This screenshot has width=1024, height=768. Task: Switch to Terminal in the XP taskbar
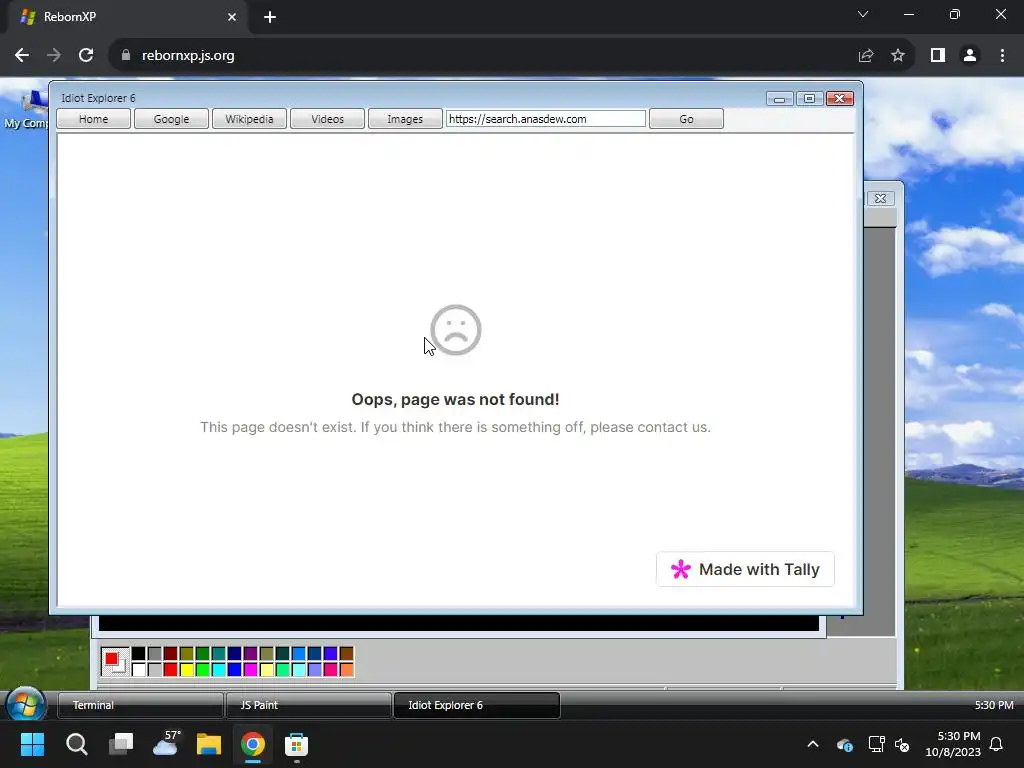pyautogui.click(x=140, y=705)
